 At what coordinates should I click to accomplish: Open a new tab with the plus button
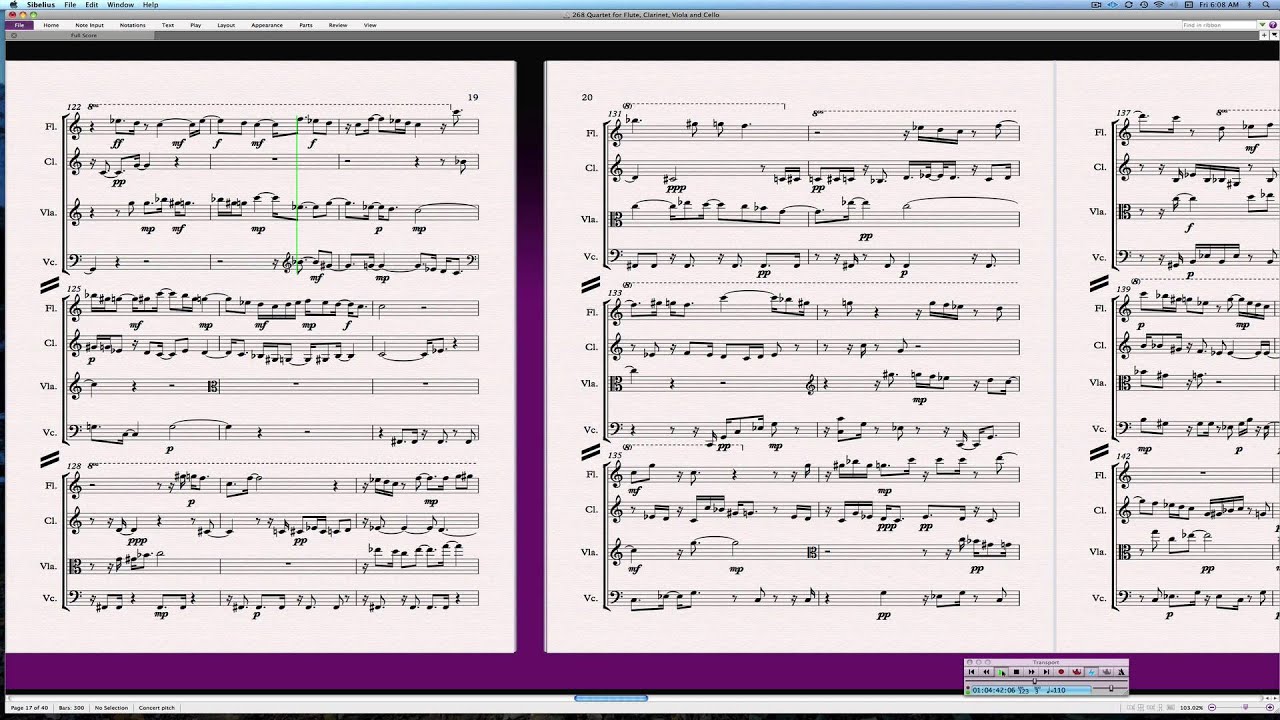[x=1264, y=35]
